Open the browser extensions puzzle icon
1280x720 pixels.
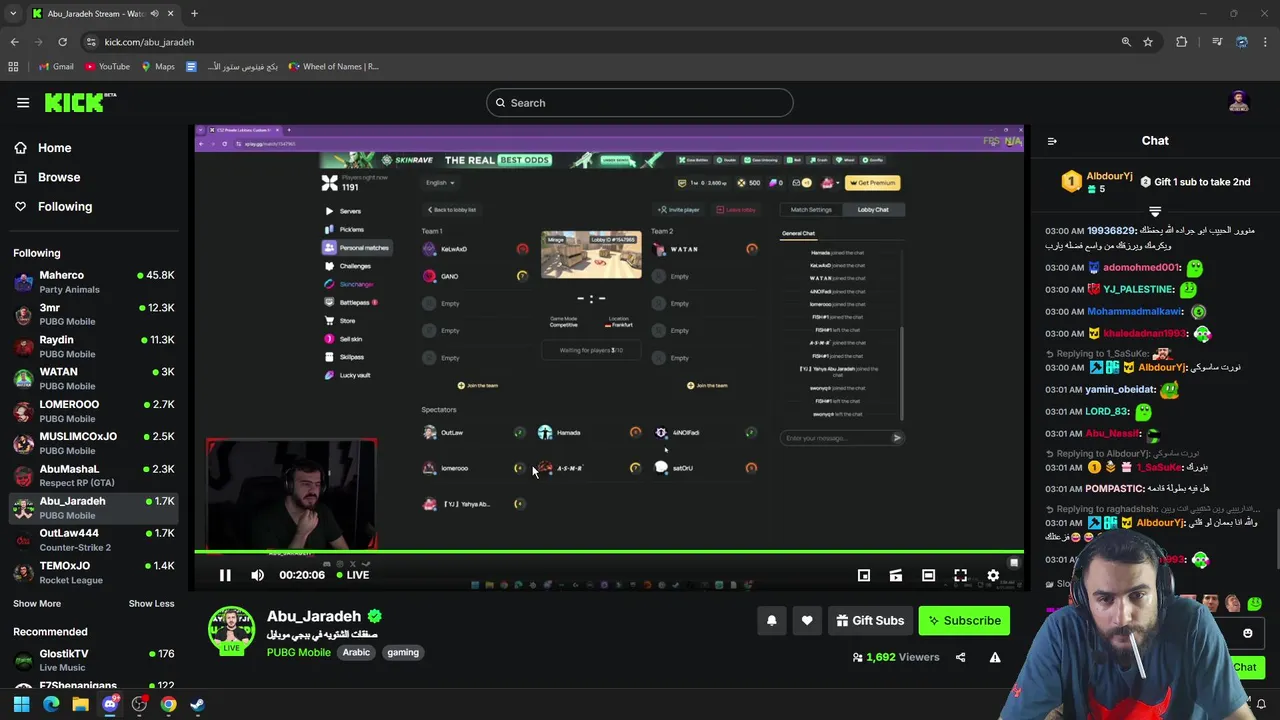coord(1182,42)
